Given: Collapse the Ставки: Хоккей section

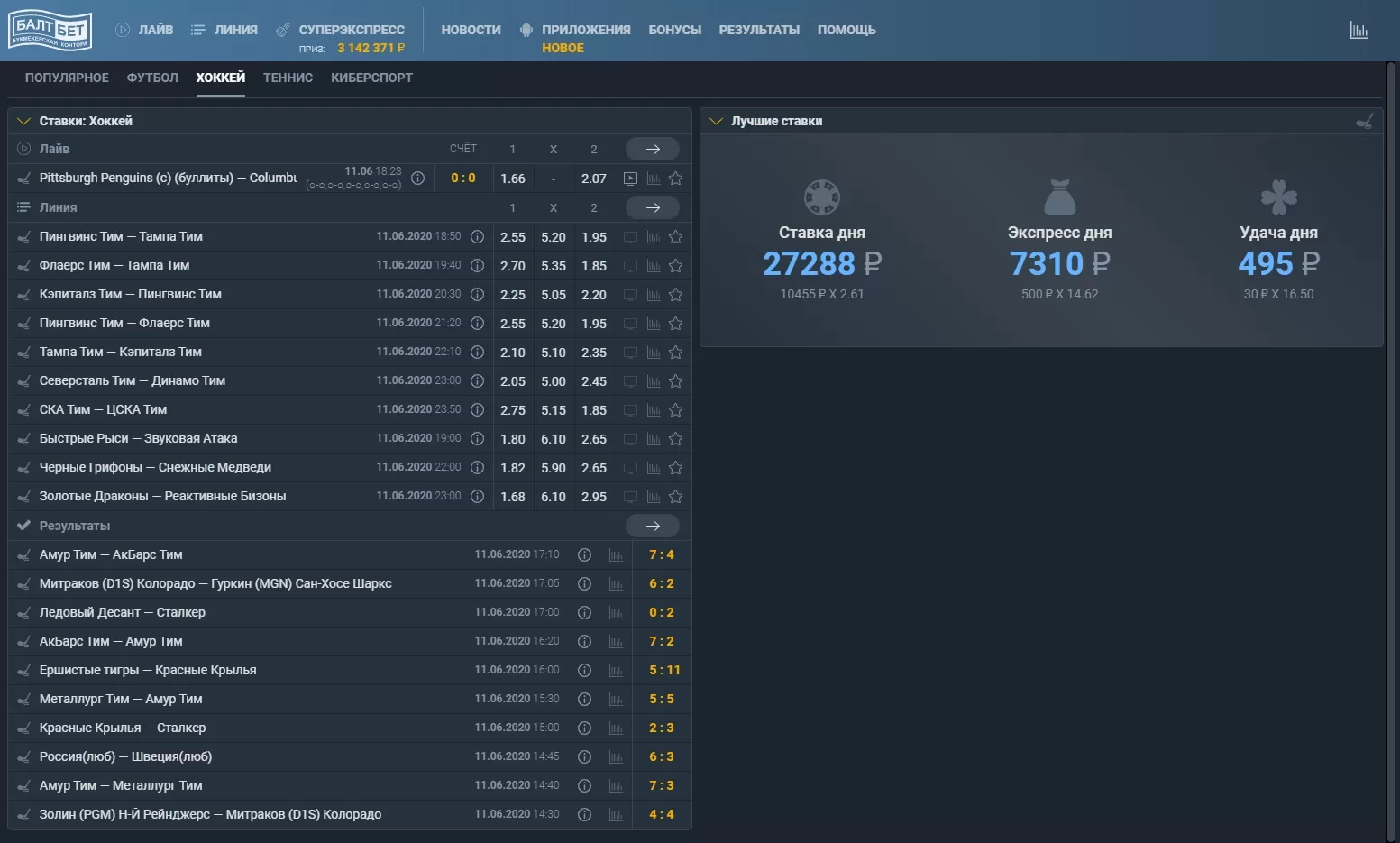Looking at the screenshot, I should 23,120.
